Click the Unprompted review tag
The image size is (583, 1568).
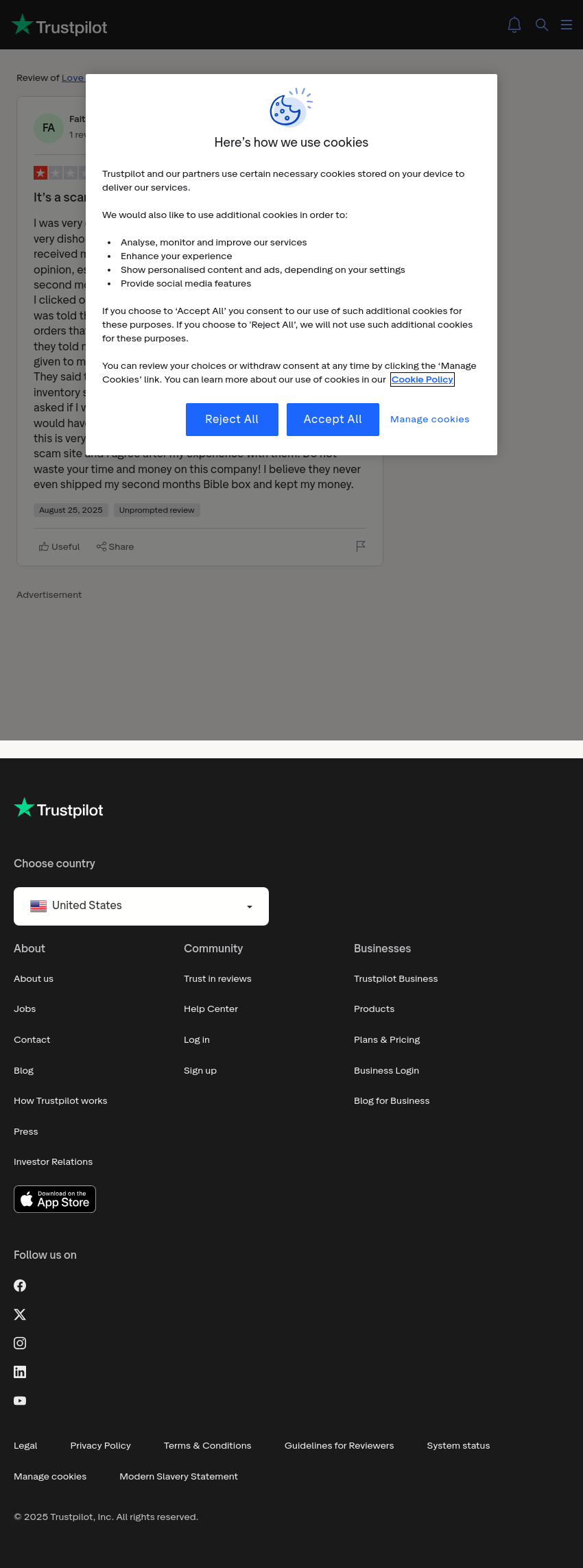(x=157, y=510)
